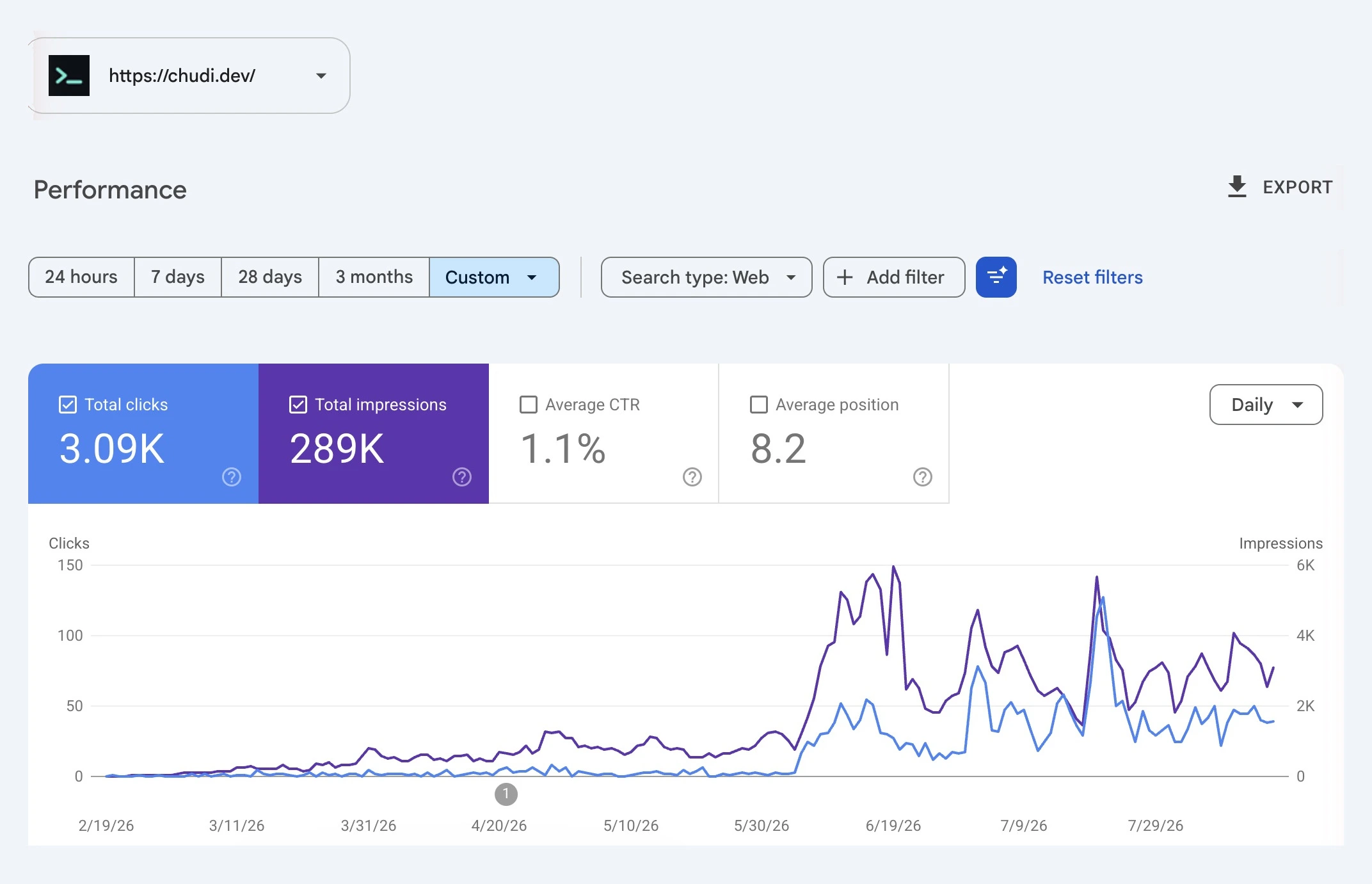Screen dimensions: 1372x884
Task: Click the help icon in Total clicks card
Action: 232,477
